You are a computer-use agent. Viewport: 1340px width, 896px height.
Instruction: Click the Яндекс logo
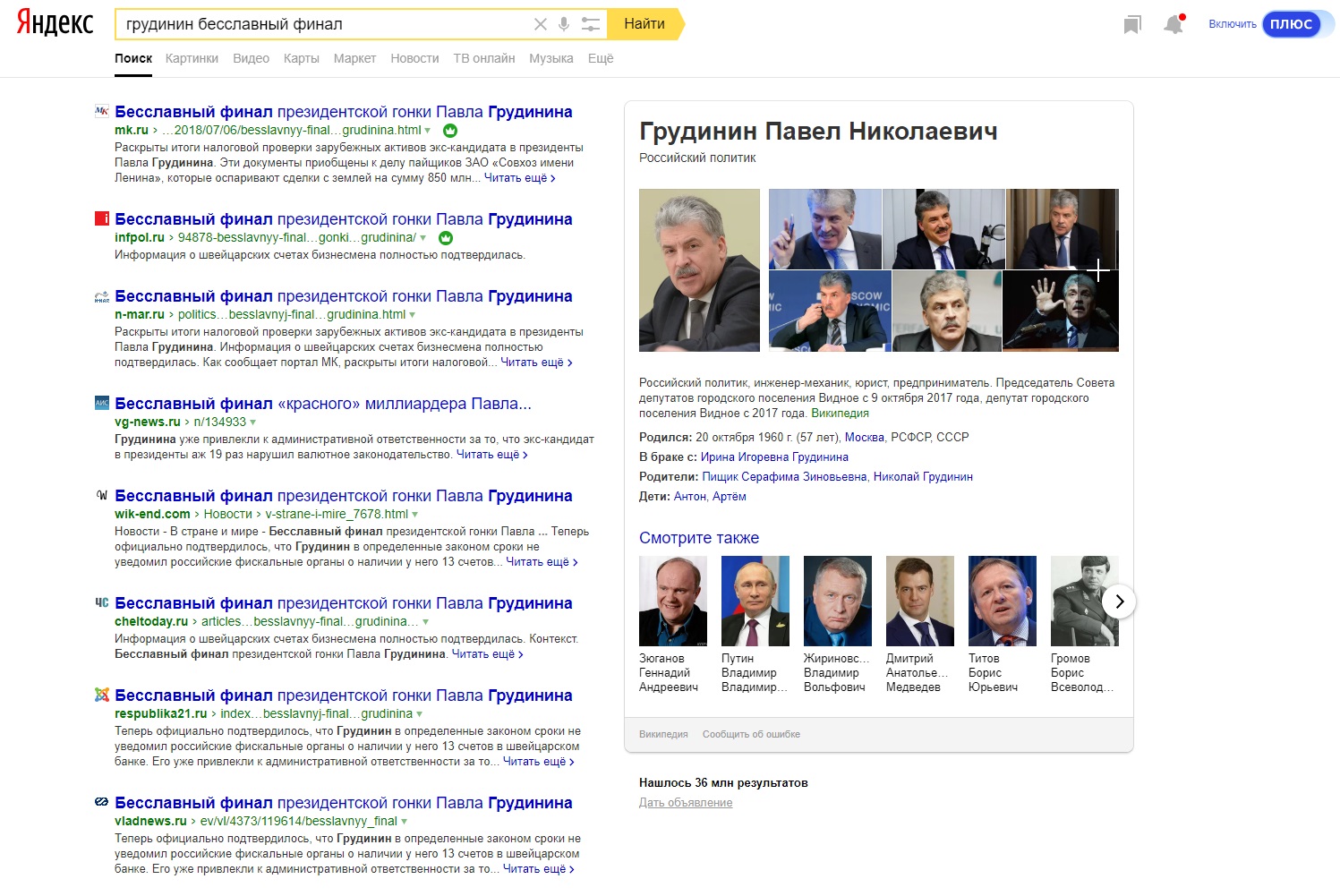[55, 23]
